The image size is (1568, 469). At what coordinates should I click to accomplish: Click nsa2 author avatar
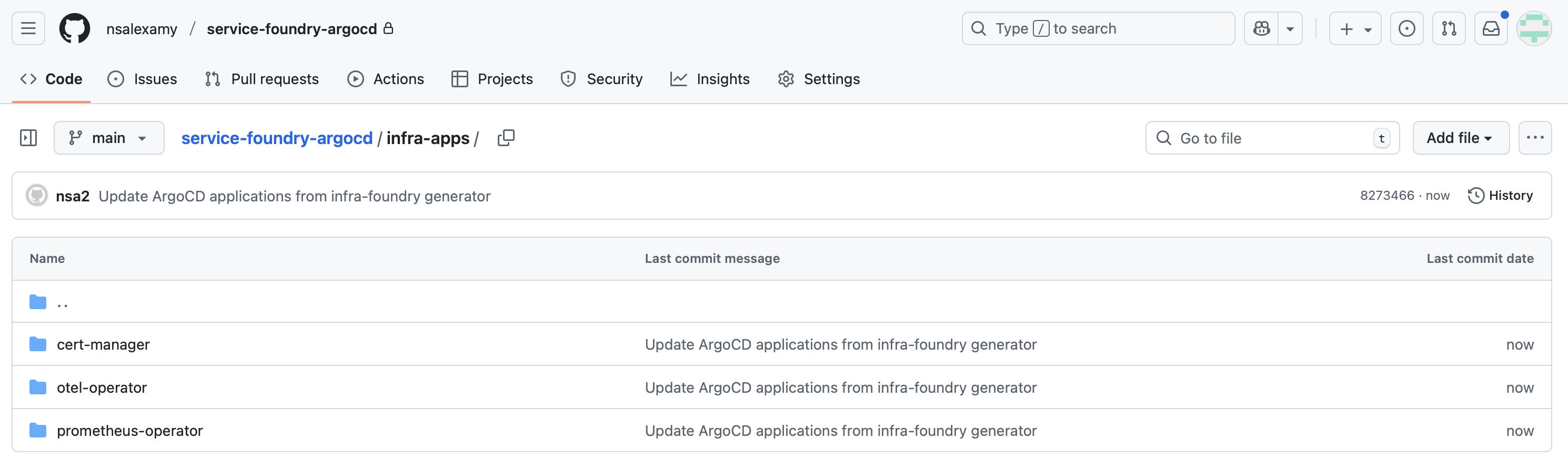click(x=36, y=196)
